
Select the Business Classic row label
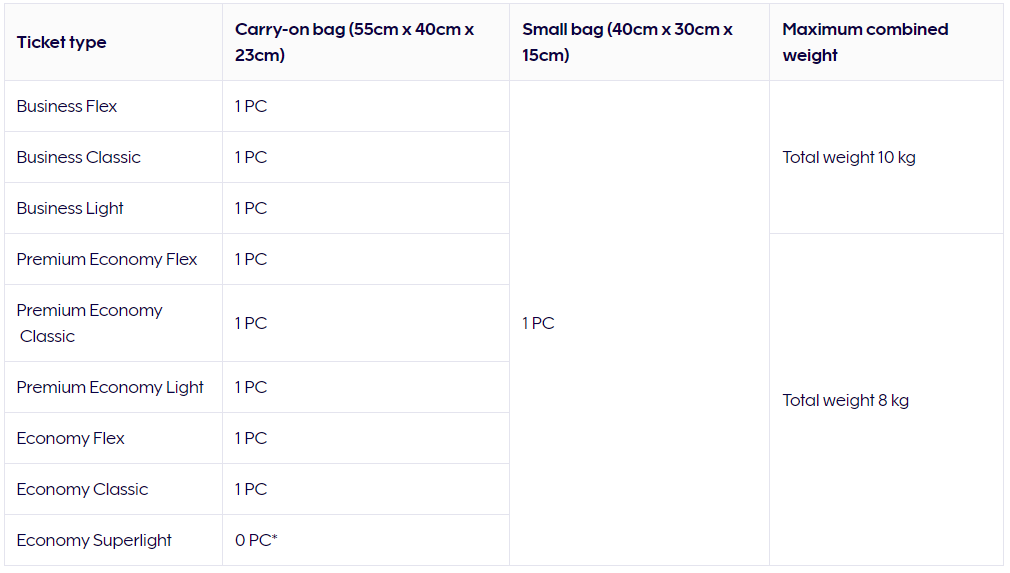[x=78, y=158]
